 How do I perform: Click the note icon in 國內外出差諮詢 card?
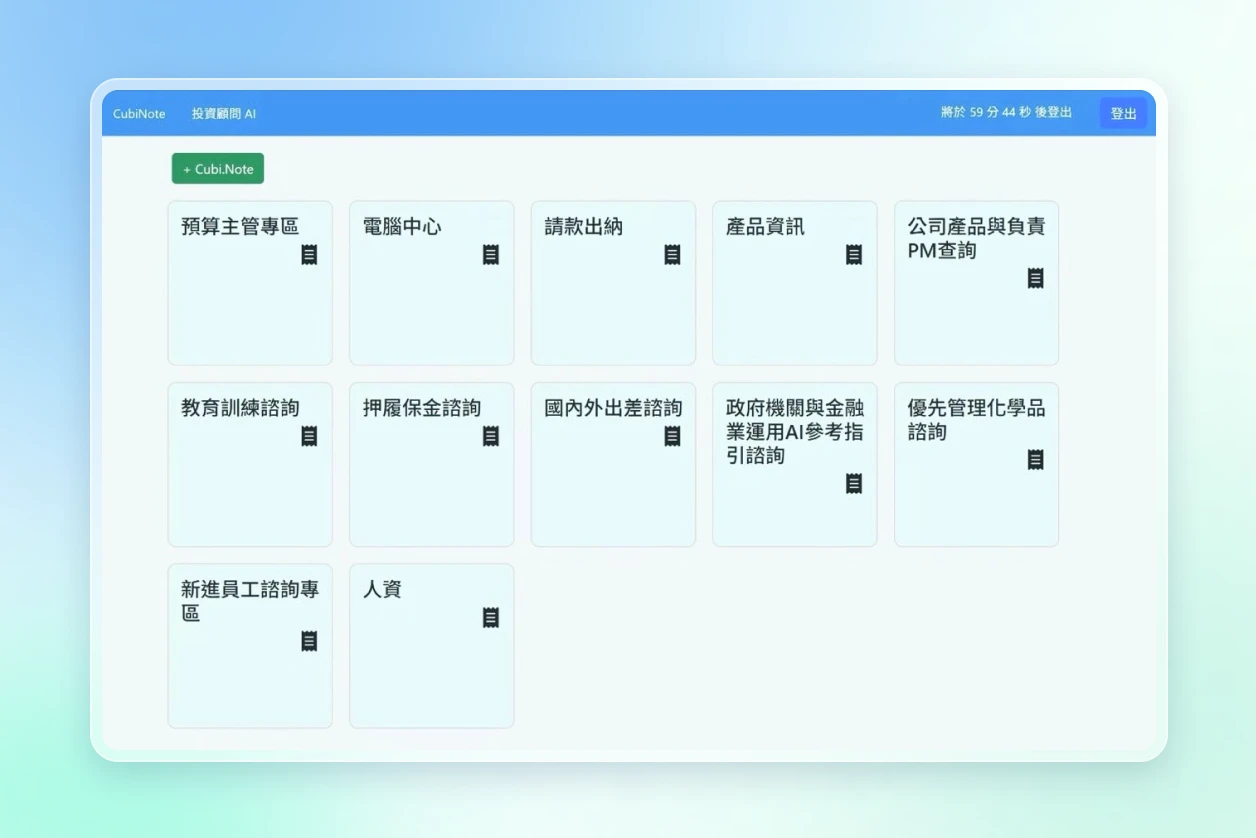[672, 436]
